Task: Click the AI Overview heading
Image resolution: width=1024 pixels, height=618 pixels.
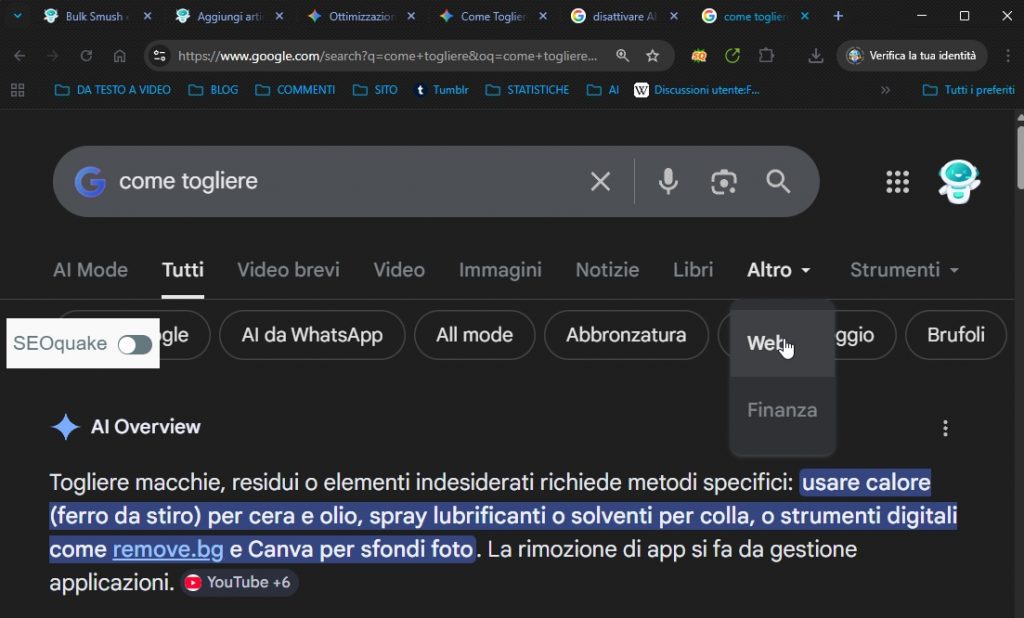Action: click(146, 427)
